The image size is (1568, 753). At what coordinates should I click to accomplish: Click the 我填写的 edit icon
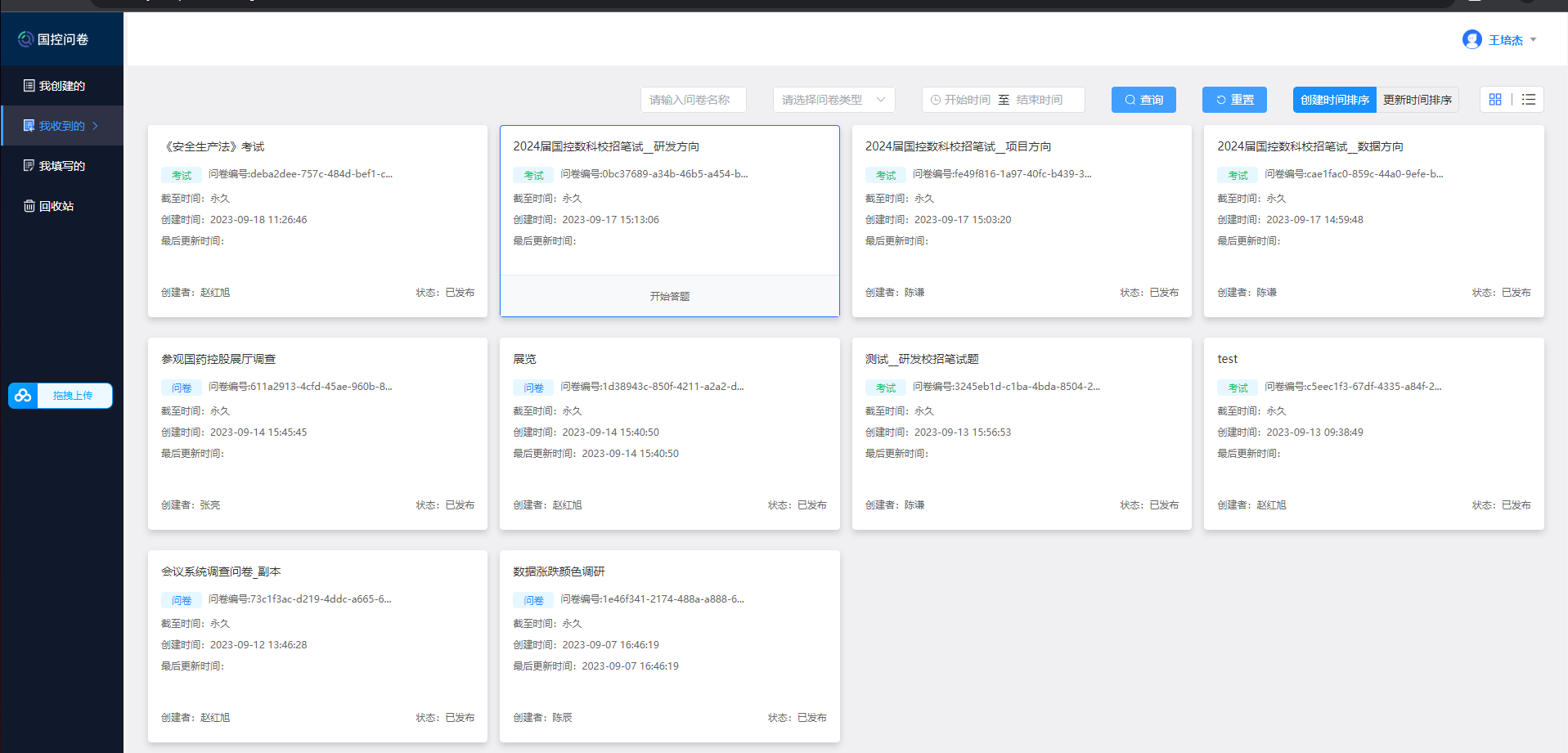pos(29,166)
